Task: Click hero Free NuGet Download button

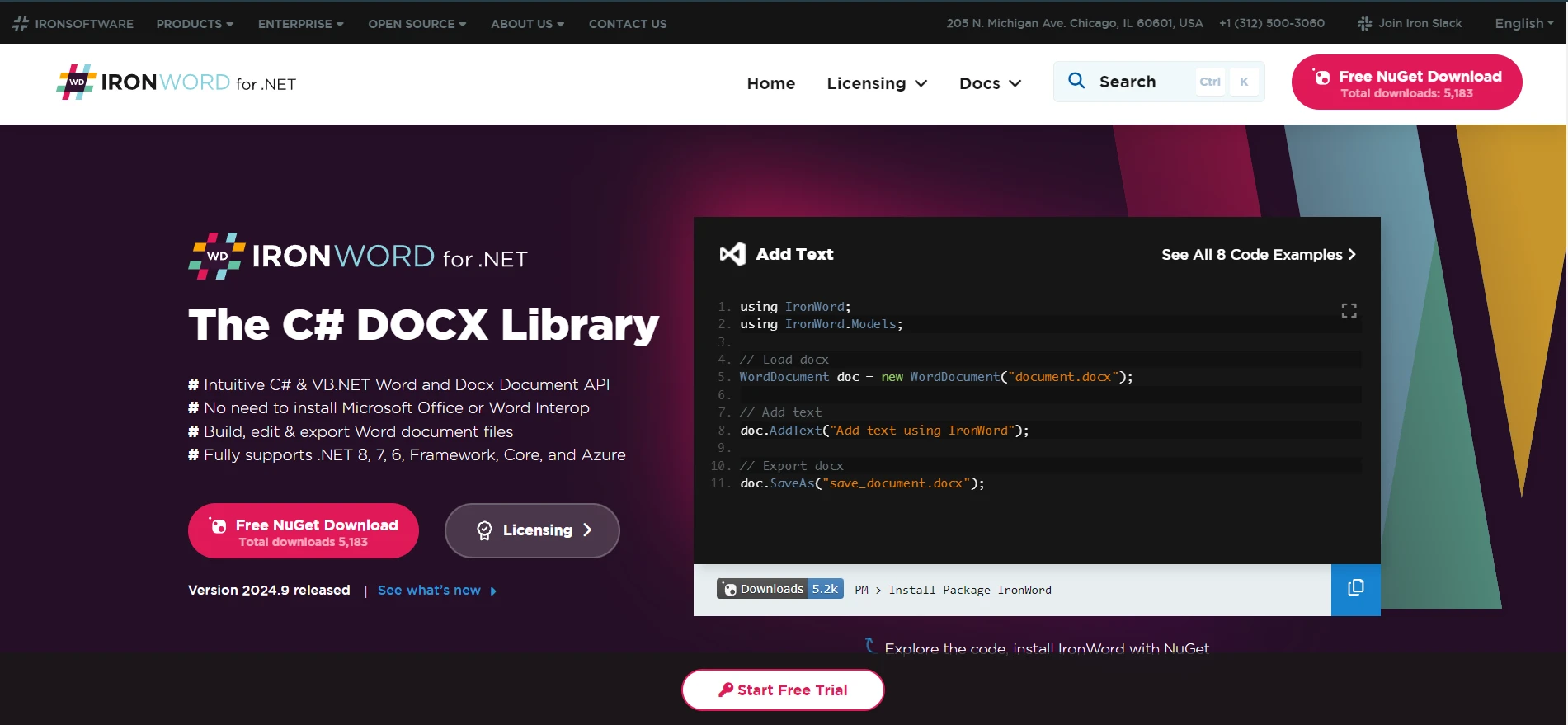Action: [303, 531]
